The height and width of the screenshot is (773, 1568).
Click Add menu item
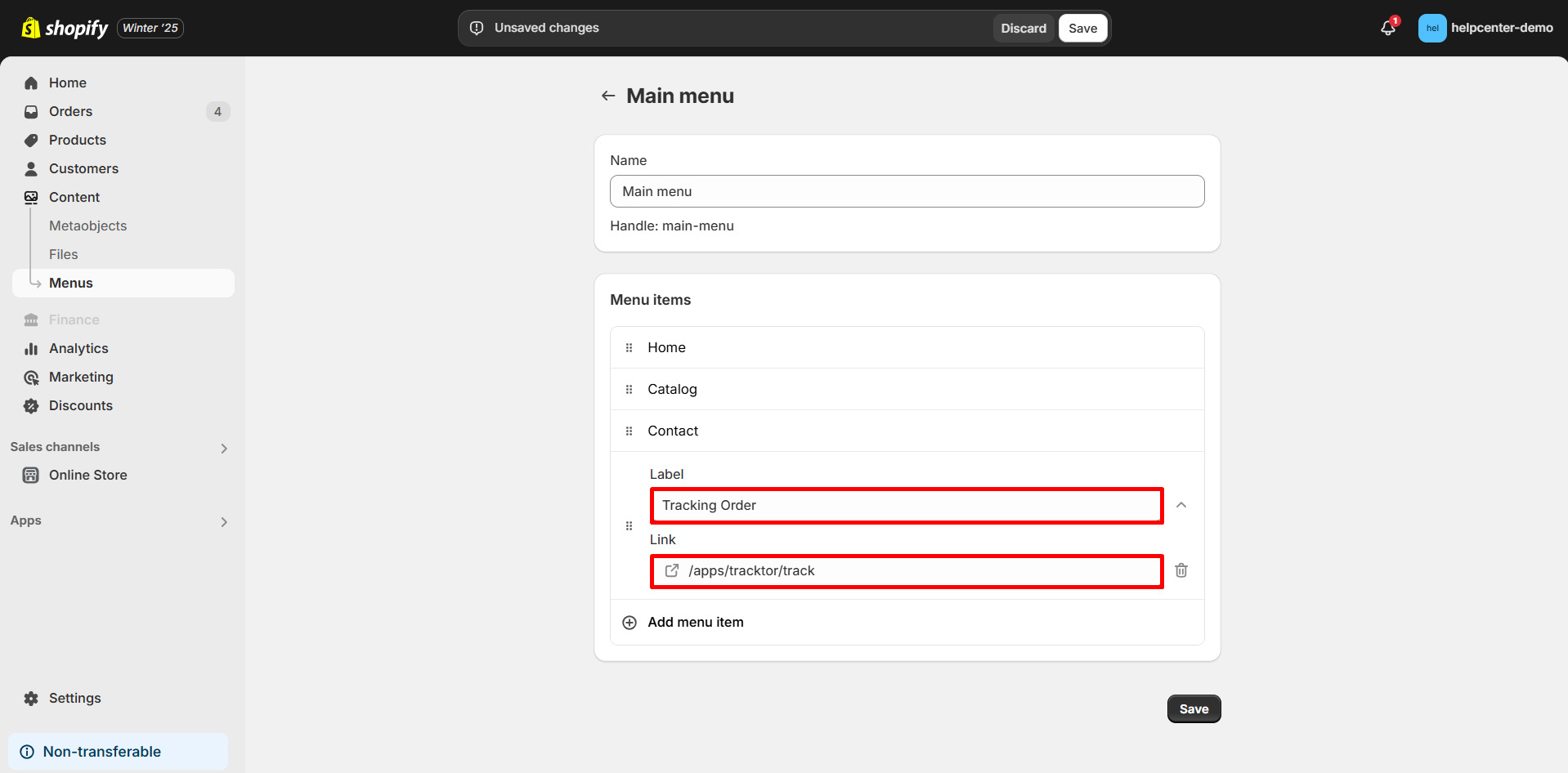(x=695, y=622)
